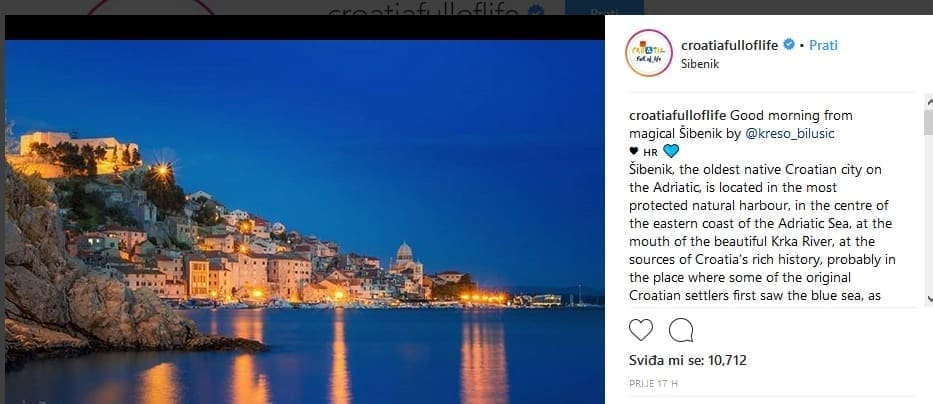Image resolution: width=933 pixels, height=404 pixels.
Task: Like the post with the heart icon
Action: [641, 330]
